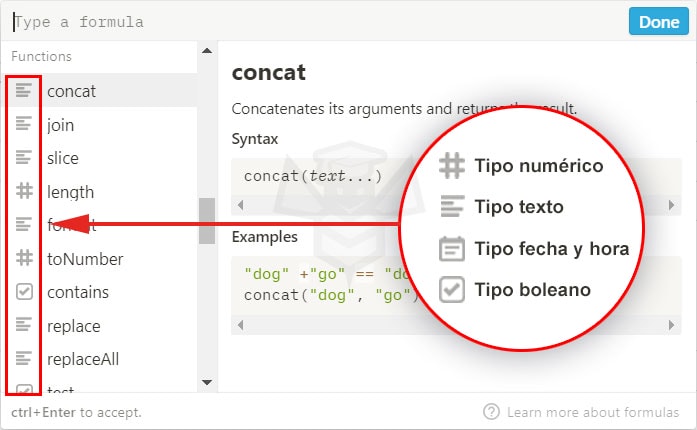Click the text-type icon beside join
This screenshot has width=697, height=430.
click(24, 125)
